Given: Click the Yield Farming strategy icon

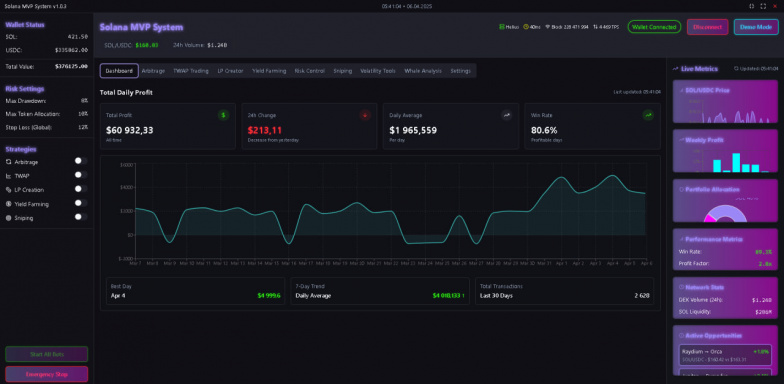Looking at the screenshot, I should point(8,204).
